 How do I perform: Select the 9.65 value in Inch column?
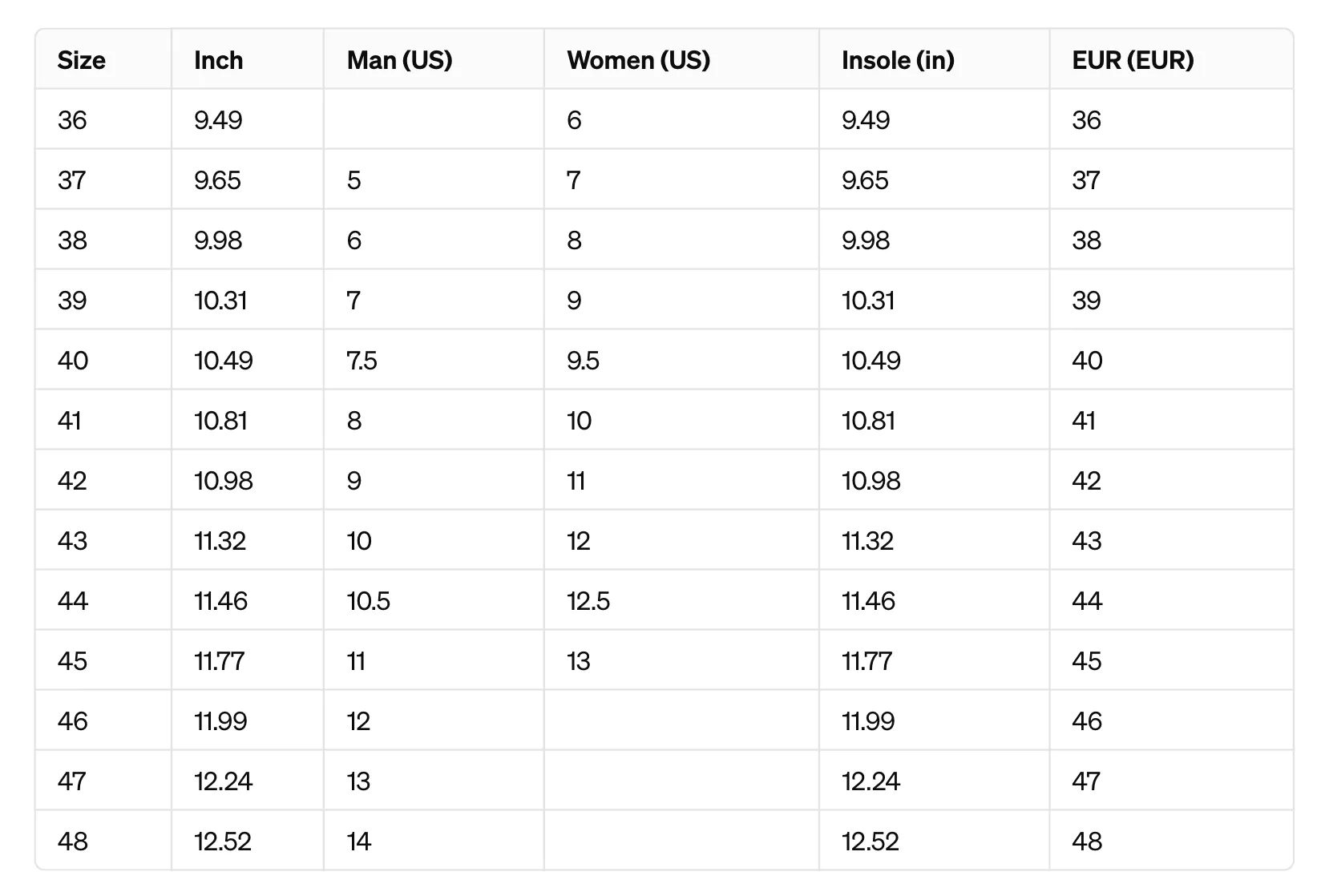point(217,180)
